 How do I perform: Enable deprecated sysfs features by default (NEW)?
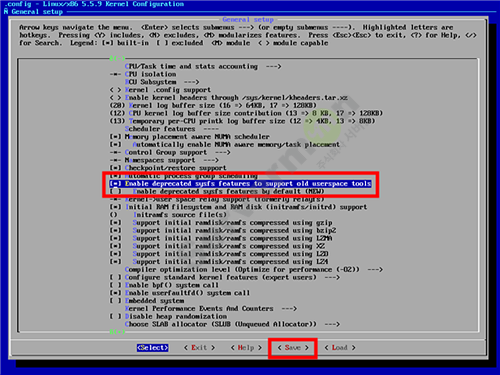point(217,191)
